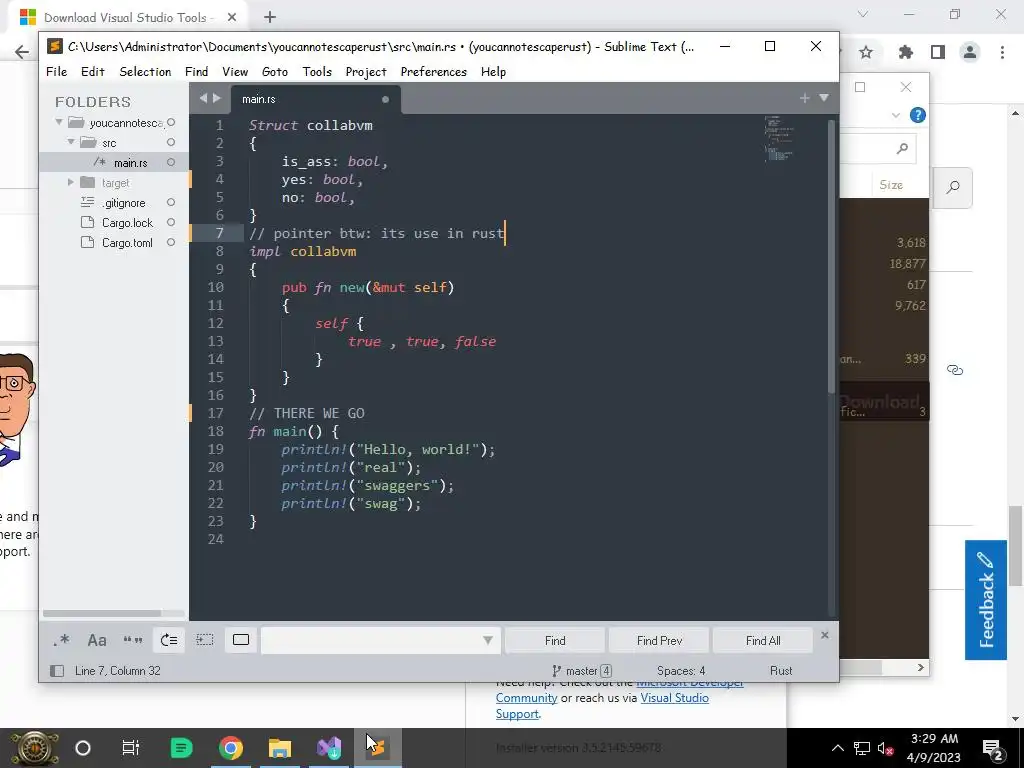Toggle case sensitive search
Viewport: 1024px width, 768px height.
(x=97, y=640)
